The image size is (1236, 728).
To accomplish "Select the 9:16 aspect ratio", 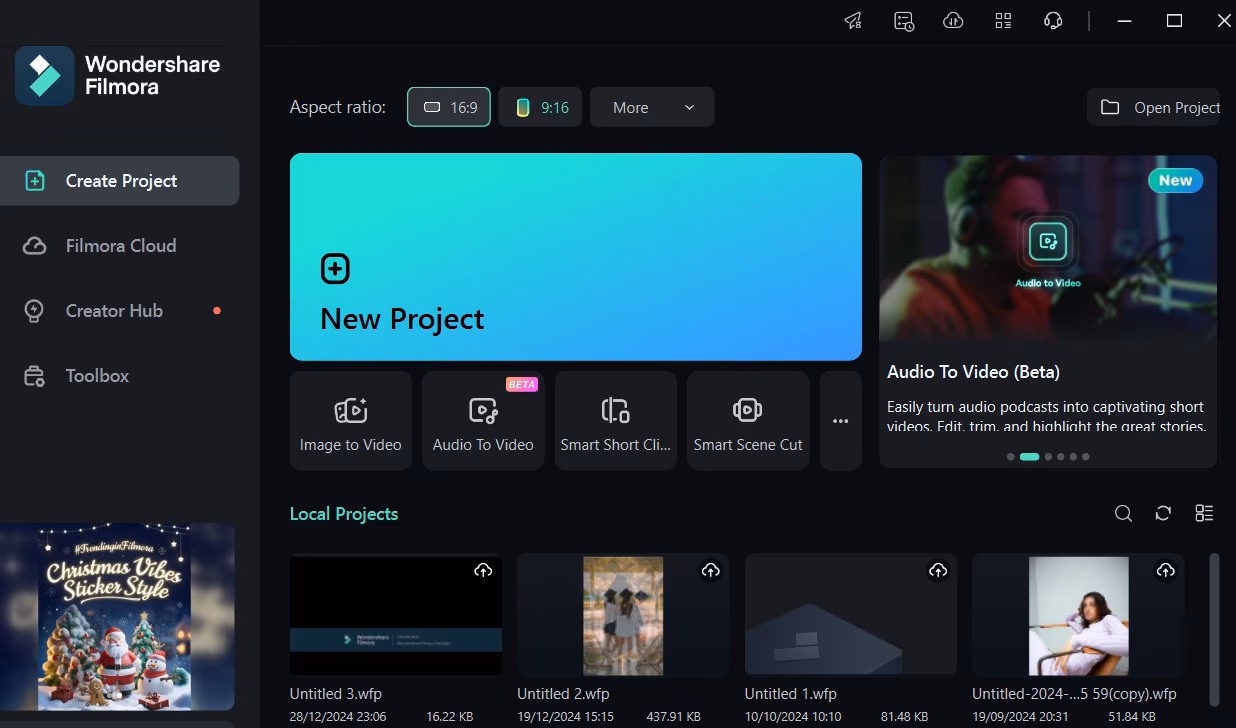I will (x=540, y=107).
